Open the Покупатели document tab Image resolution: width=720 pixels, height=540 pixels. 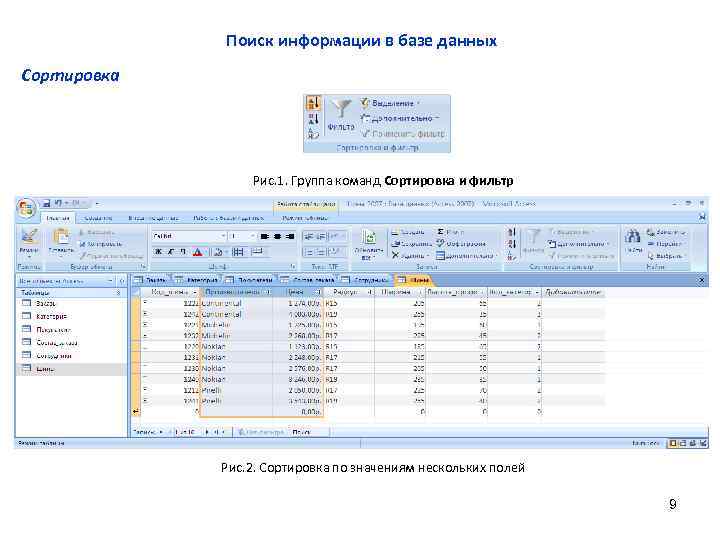click(250, 280)
